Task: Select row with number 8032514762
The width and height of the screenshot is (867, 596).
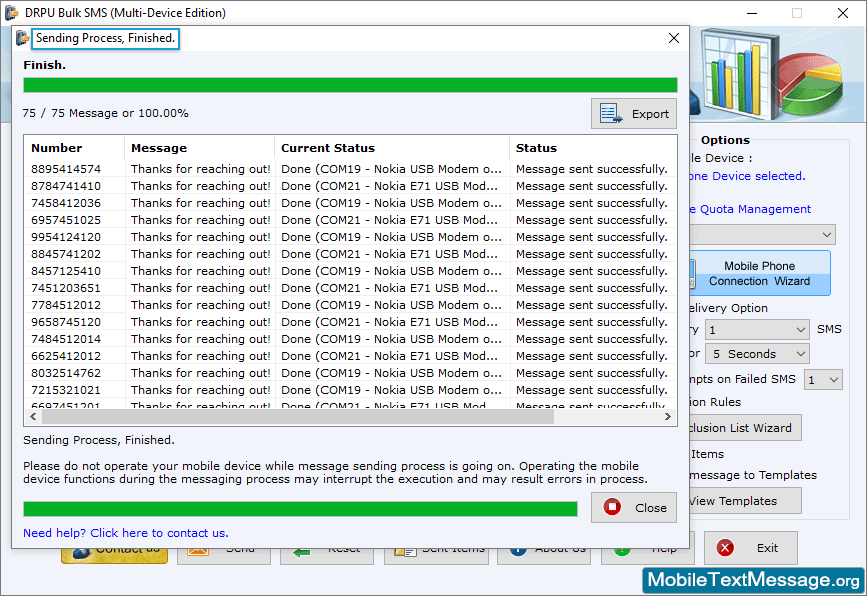Action: point(350,373)
